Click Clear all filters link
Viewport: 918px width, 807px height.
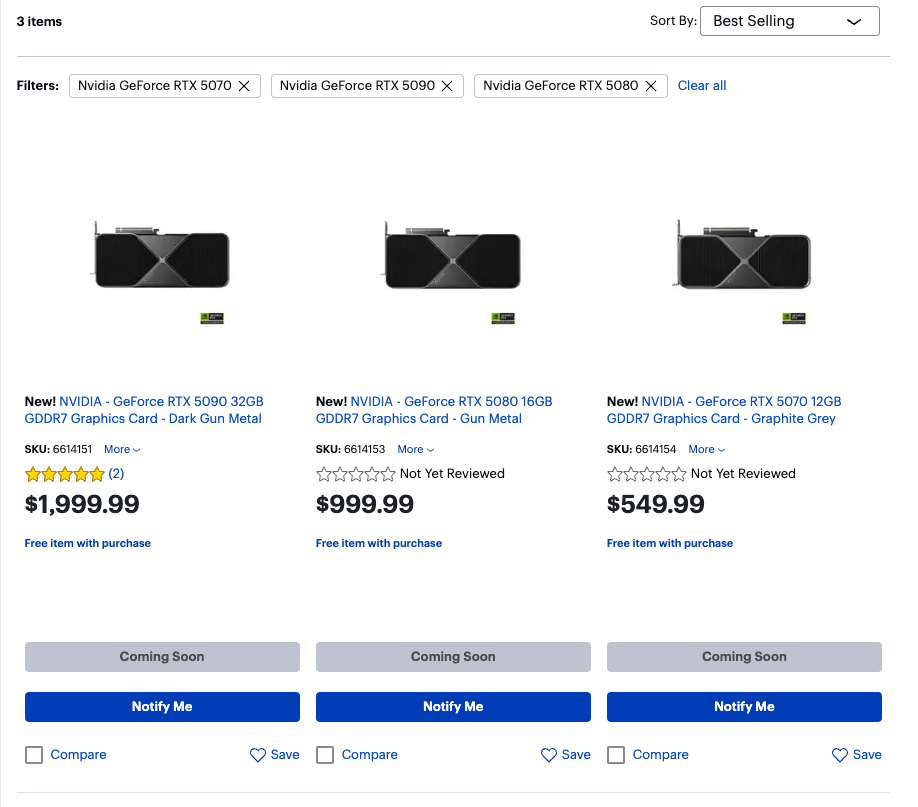[702, 86]
